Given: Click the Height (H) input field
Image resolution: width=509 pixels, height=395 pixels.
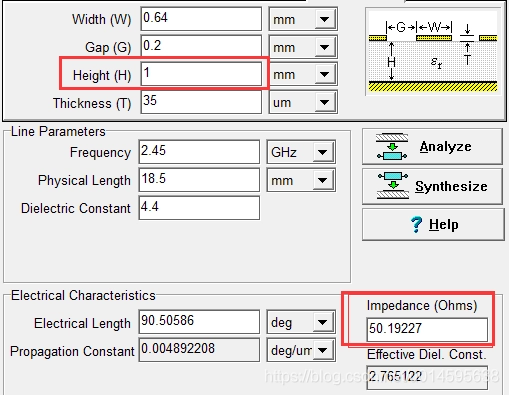Looking at the screenshot, I should pyautogui.click(x=201, y=74).
